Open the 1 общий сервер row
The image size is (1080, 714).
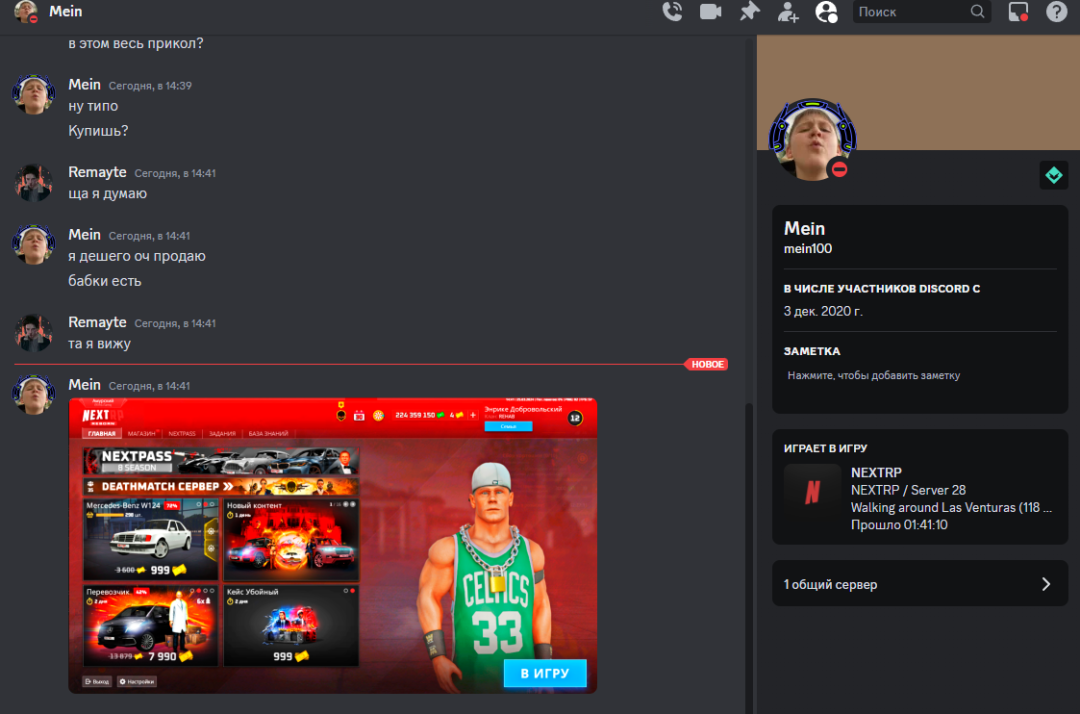[920, 584]
